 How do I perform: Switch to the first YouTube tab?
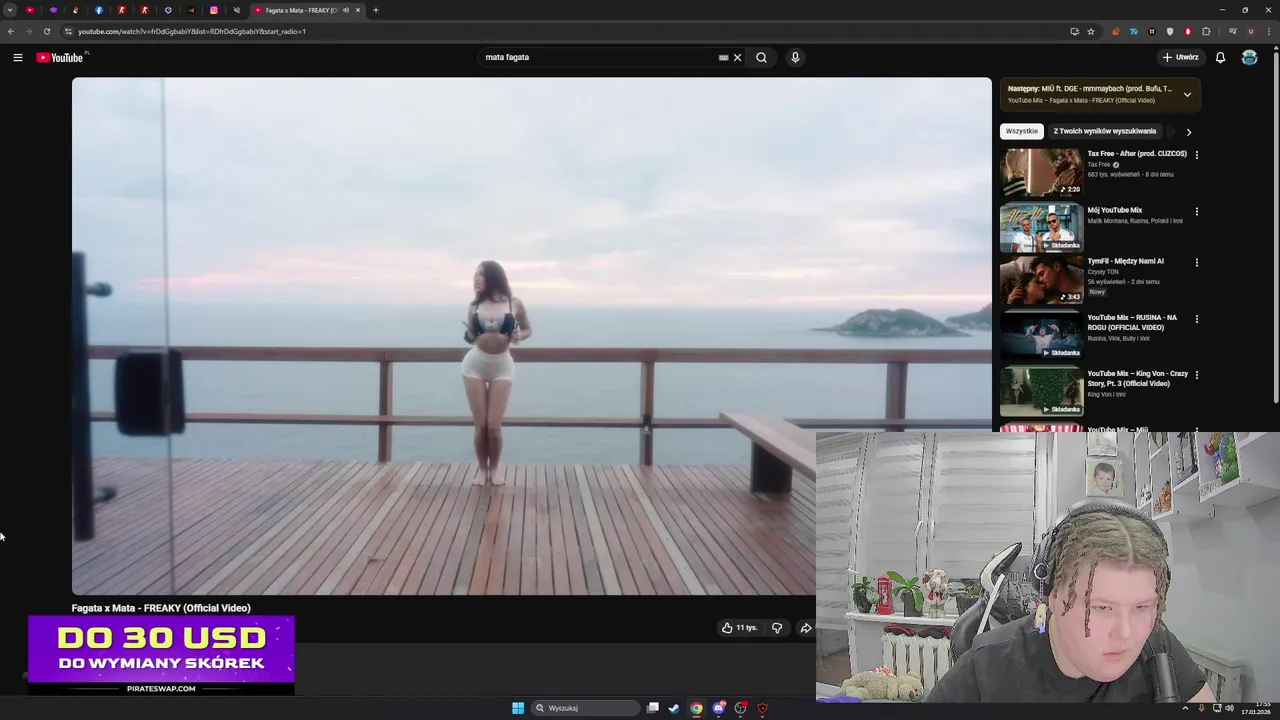pyautogui.click(x=30, y=10)
